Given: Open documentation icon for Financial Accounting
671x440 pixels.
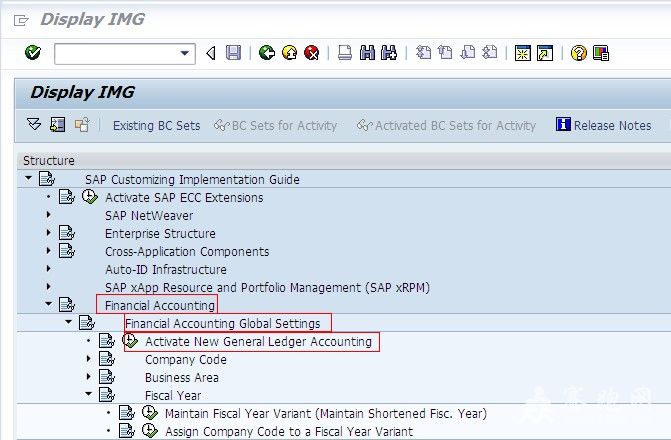Looking at the screenshot, I should 67,304.
